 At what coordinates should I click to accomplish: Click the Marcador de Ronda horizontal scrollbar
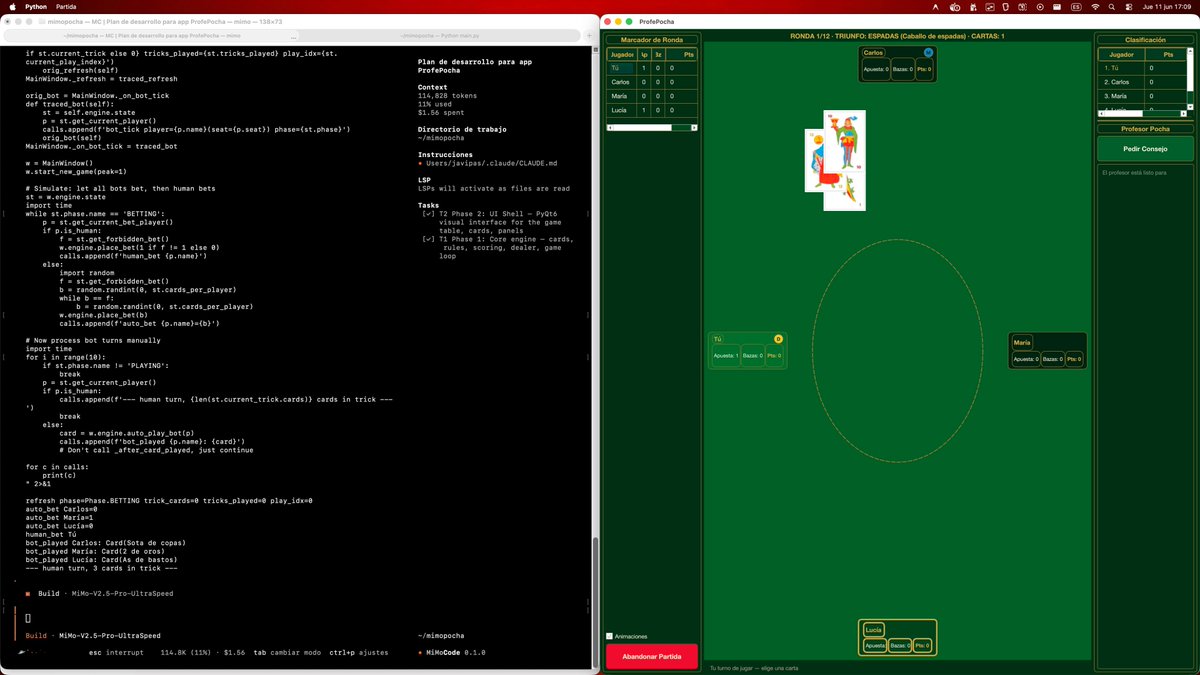click(652, 127)
